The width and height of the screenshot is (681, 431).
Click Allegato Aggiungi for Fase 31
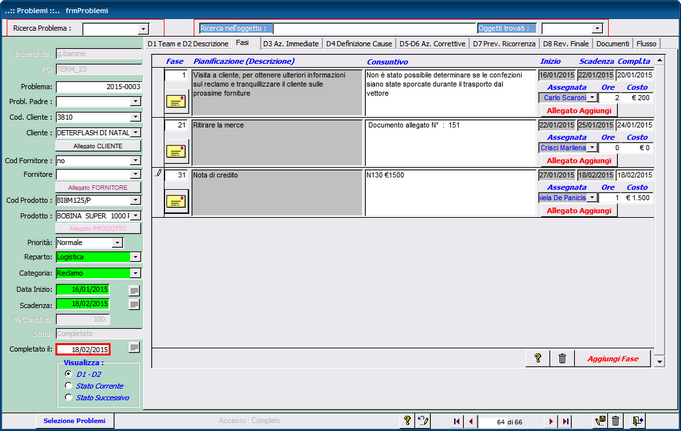[x=579, y=211]
